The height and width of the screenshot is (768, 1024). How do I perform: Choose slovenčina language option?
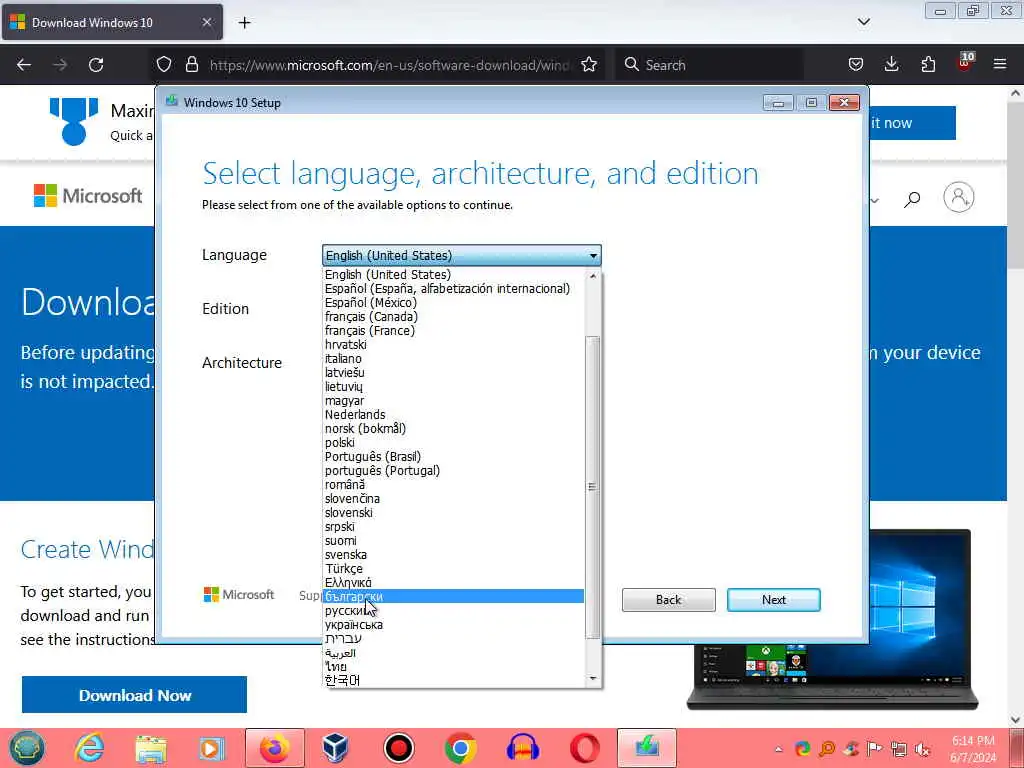[453, 499]
